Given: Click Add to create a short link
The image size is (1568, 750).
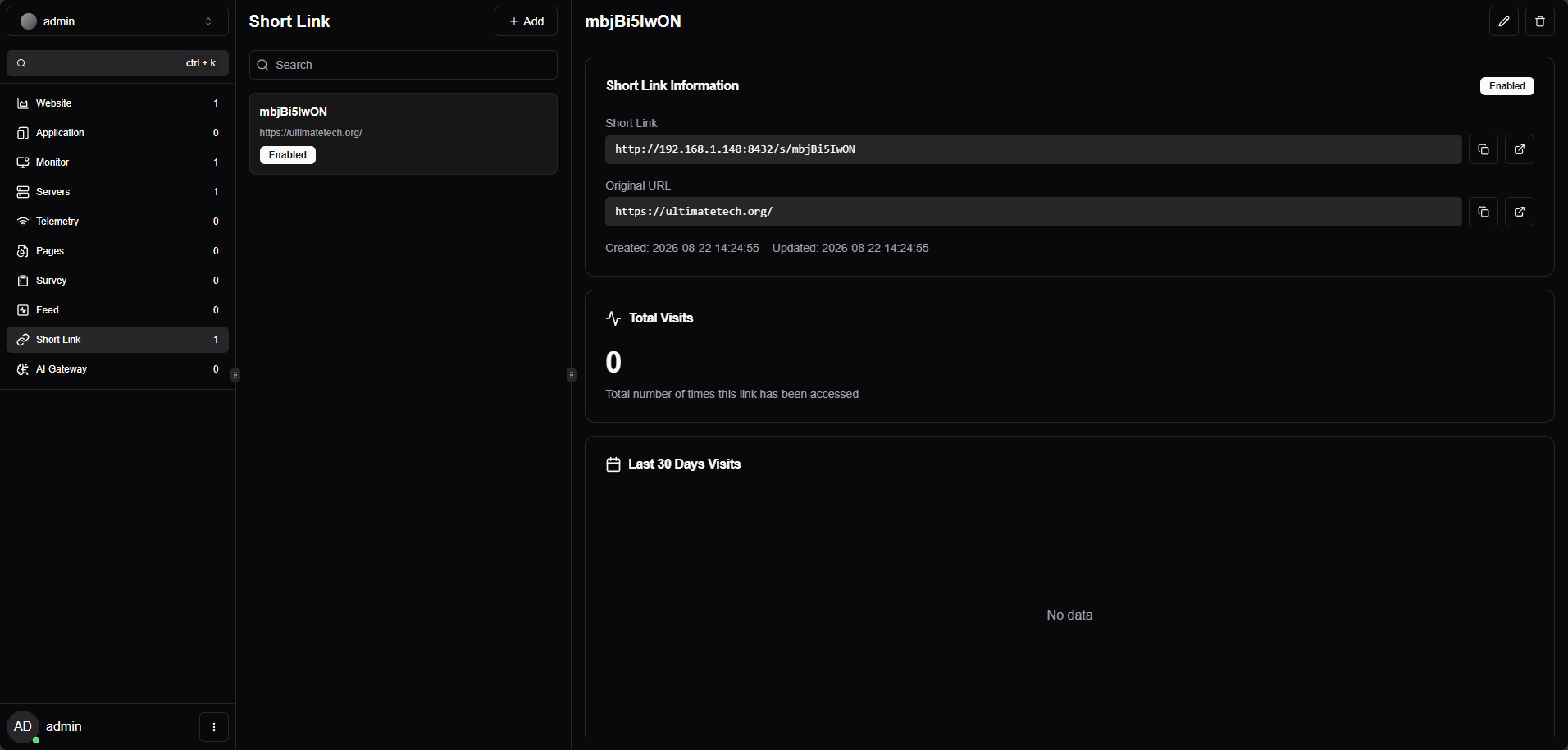Looking at the screenshot, I should pyautogui.click(x=526, y=21).
